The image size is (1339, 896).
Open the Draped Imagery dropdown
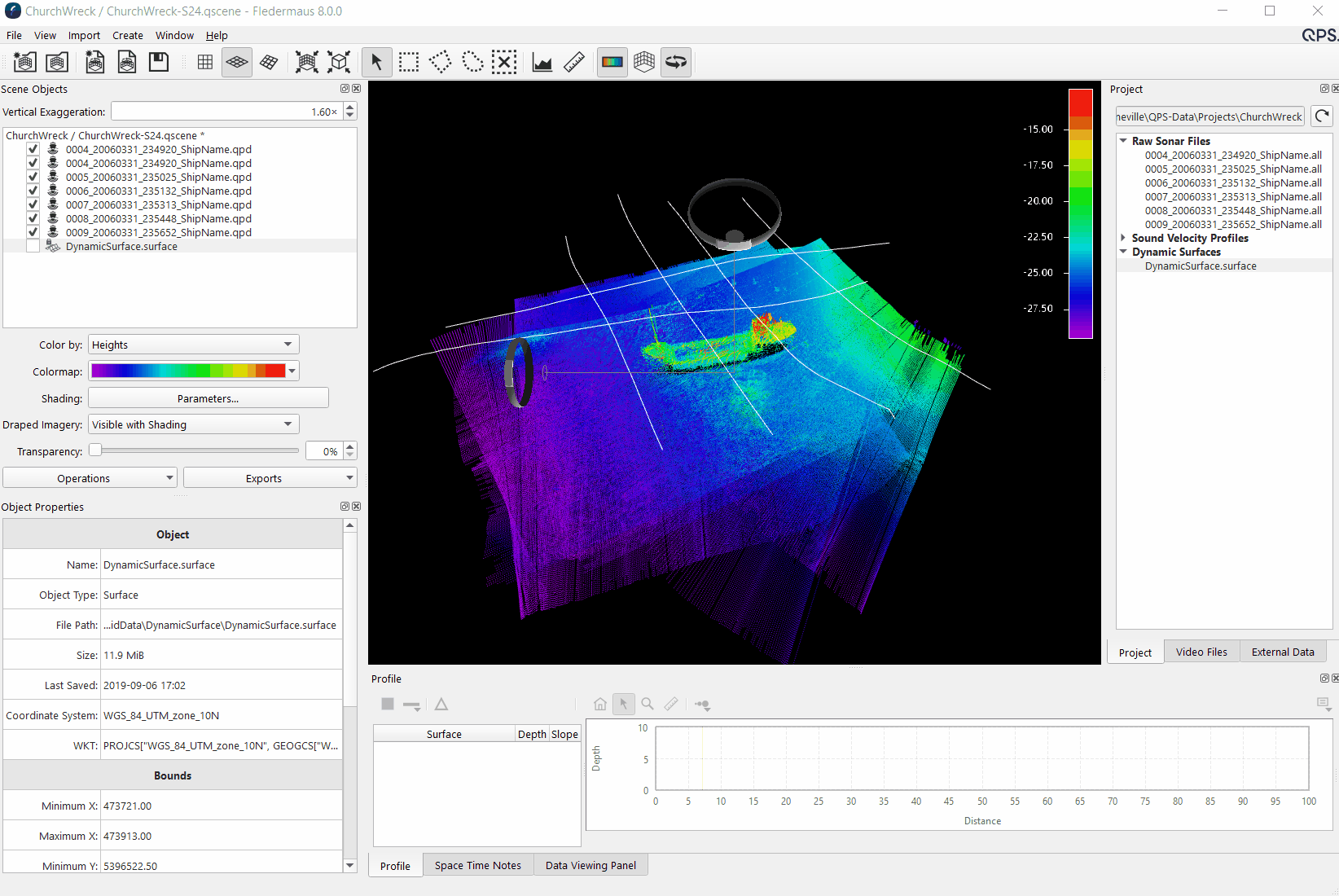coord(193,424)
